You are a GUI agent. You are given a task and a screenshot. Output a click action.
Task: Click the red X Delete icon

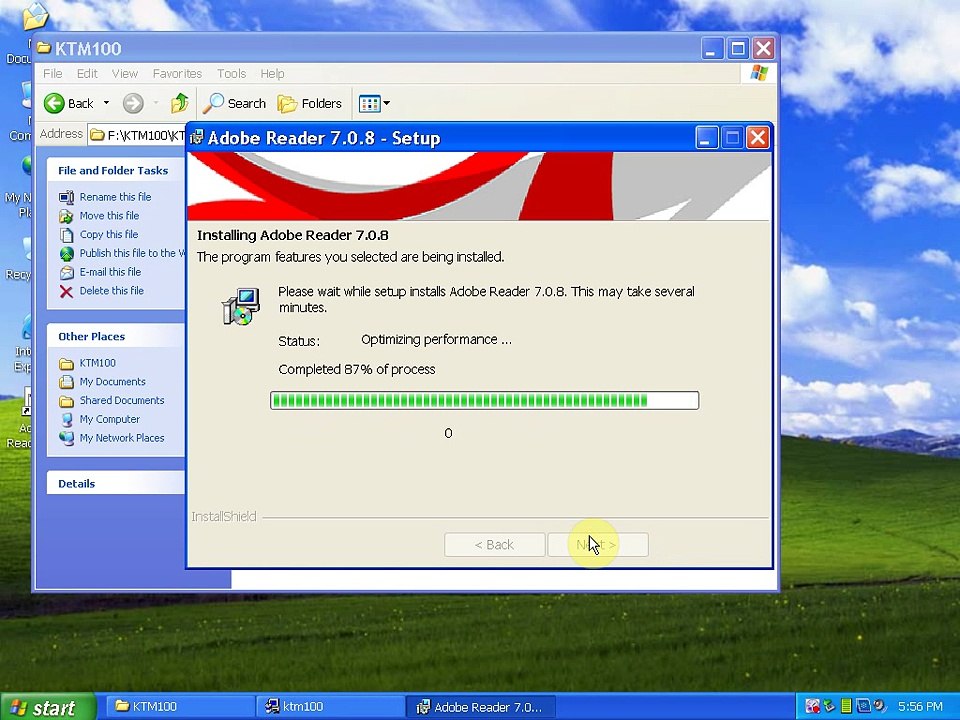click(x=66, y=291)
